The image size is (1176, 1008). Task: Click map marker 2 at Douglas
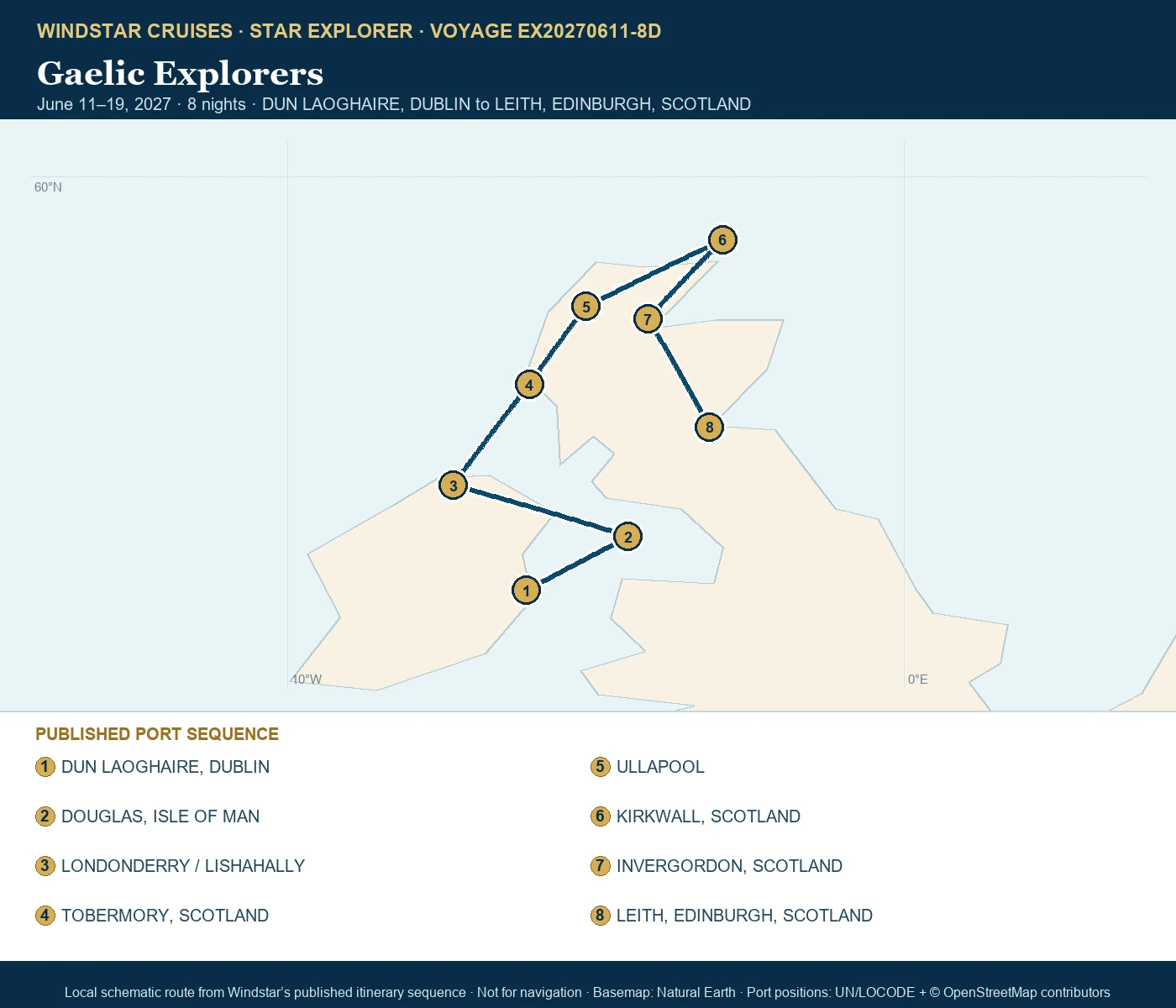click(x=627, y=537)
